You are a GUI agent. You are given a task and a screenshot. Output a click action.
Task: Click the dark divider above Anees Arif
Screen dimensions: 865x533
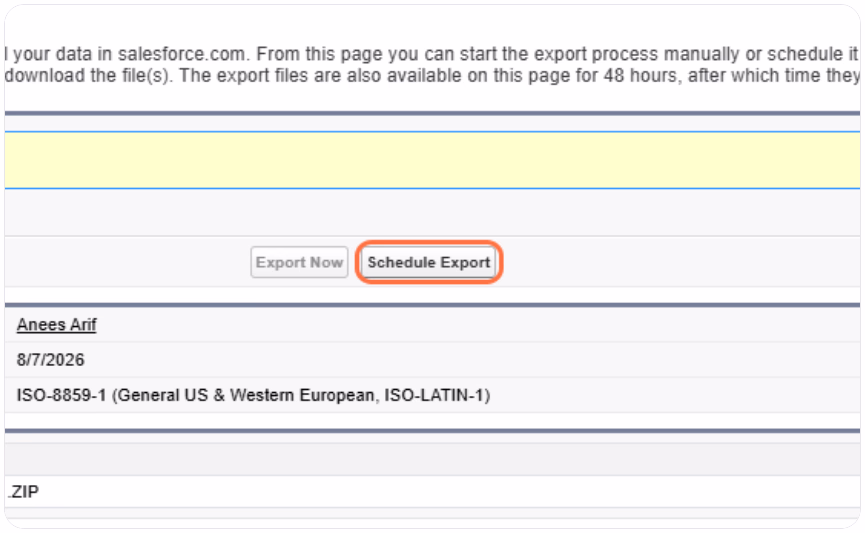click(x=432, y=305)
